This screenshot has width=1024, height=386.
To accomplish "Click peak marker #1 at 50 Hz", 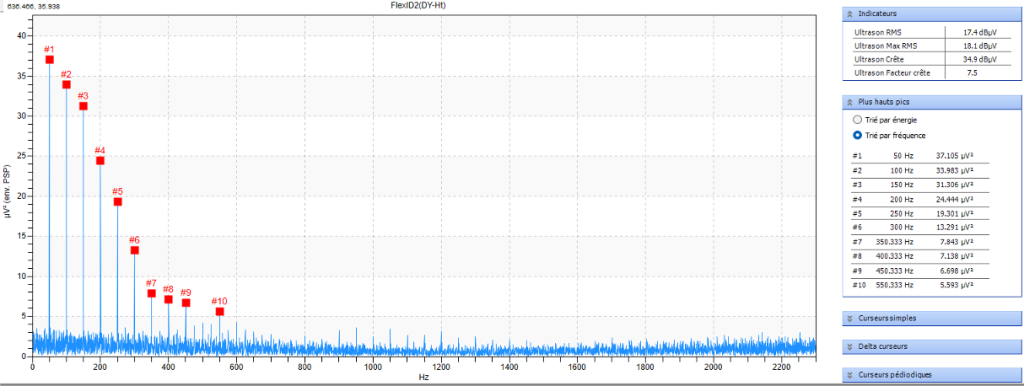I will tap(50, 59).
